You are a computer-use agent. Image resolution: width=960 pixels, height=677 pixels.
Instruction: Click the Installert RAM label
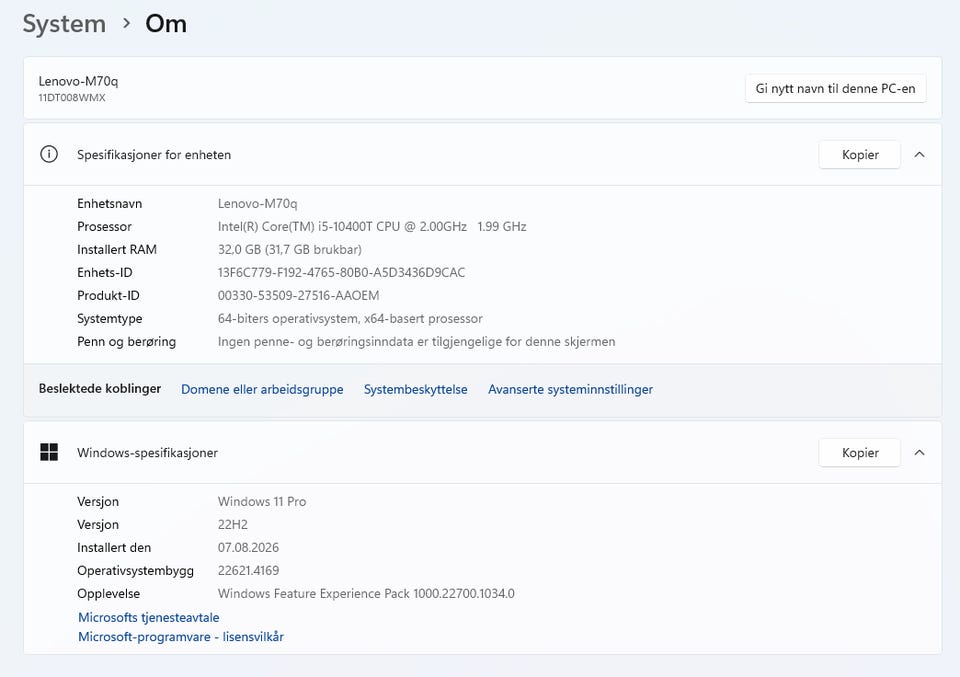116,250
